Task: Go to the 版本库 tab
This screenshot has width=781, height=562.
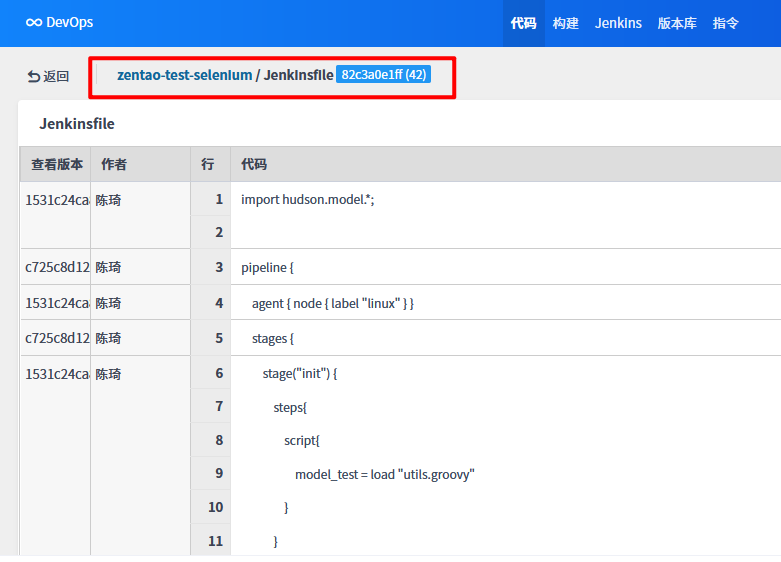Action: (x=677, y=23)
